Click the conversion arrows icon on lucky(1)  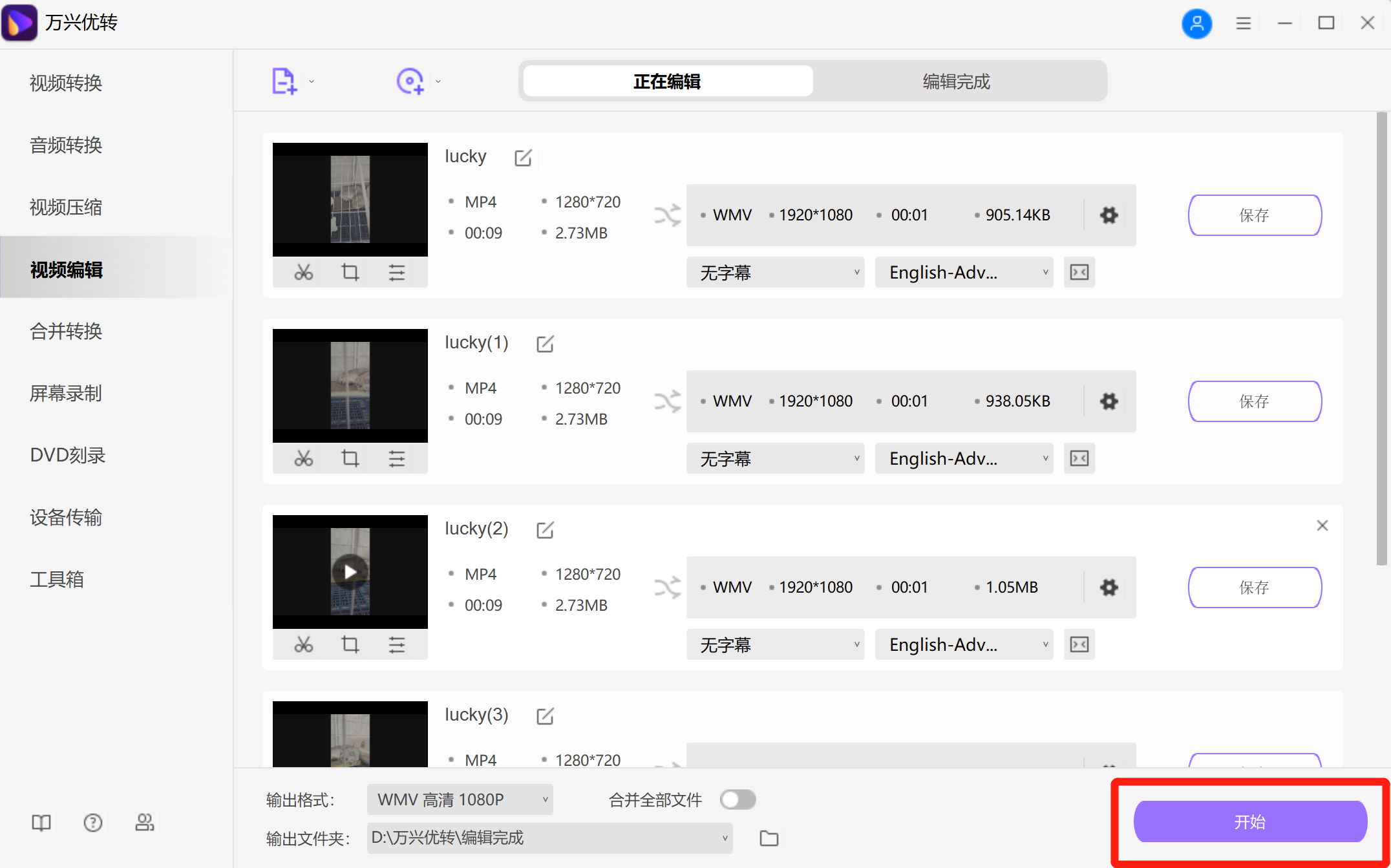click(x=668, y=401)
